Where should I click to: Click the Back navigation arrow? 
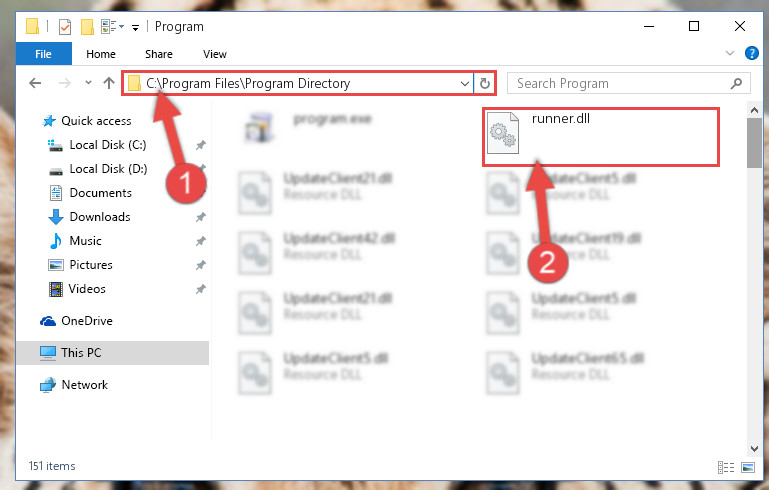[x=35, y=83]
